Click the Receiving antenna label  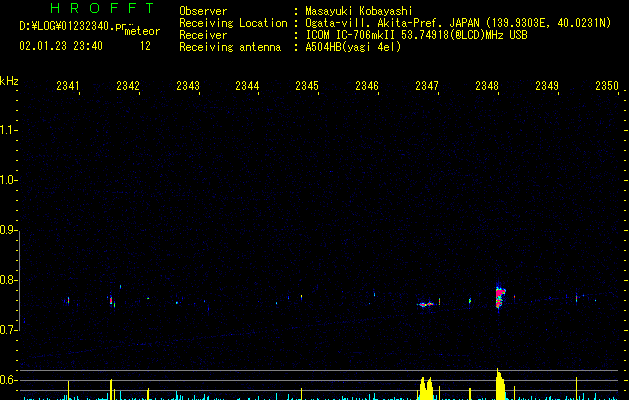pos(230,47)
